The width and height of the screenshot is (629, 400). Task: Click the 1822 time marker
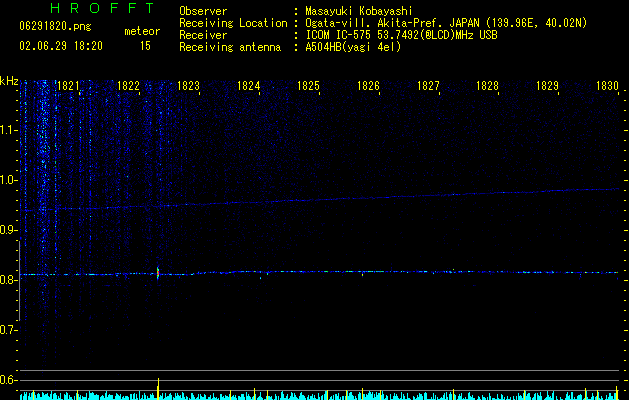(128, 86)
